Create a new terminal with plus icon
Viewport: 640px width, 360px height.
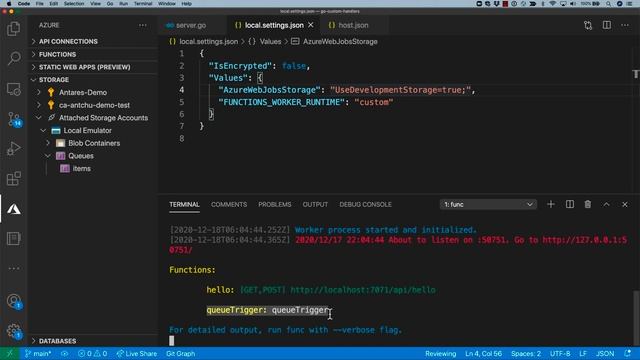(x=551, y=204)
